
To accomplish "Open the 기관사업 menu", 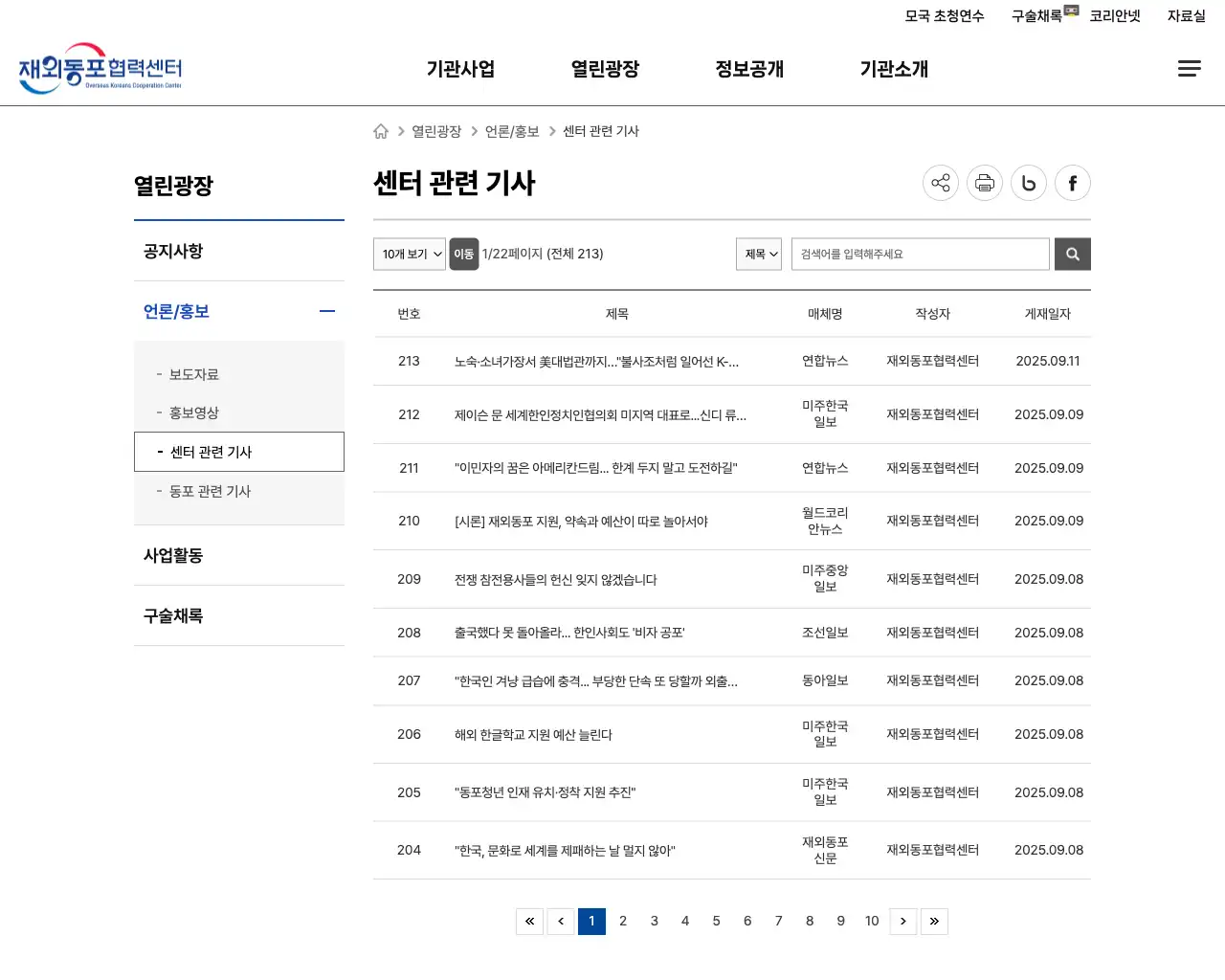I will tap(460, 69).
